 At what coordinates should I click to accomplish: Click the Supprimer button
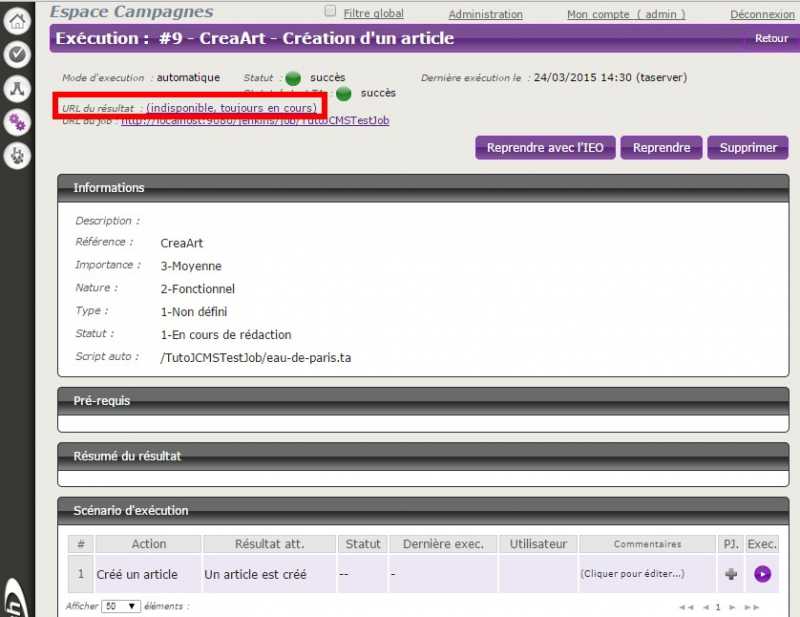pos(748,148)
